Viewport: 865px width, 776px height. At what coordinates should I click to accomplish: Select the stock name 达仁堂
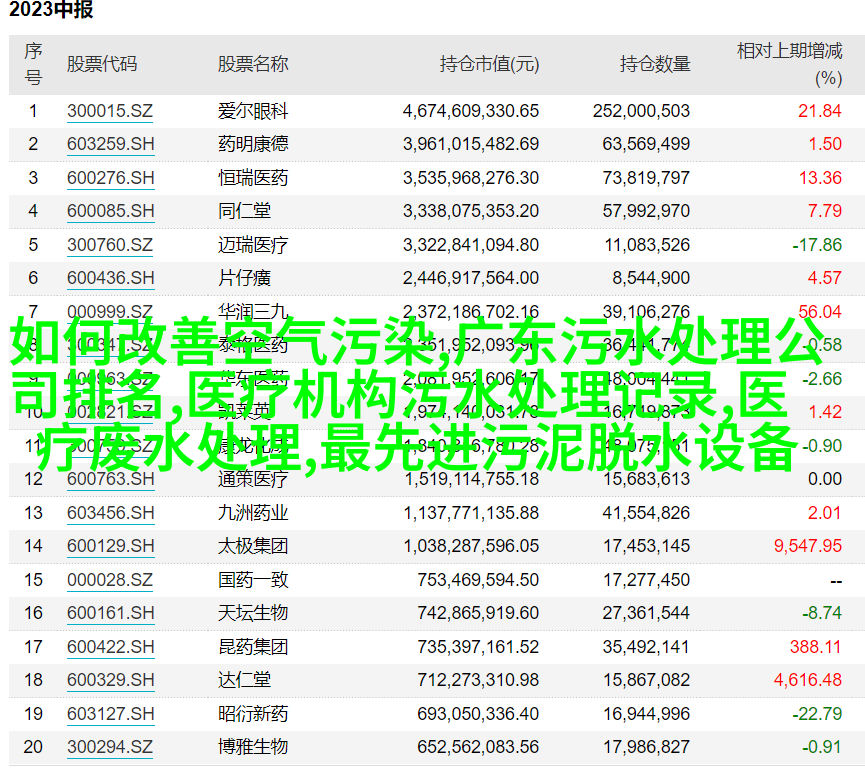click(244, 680)
